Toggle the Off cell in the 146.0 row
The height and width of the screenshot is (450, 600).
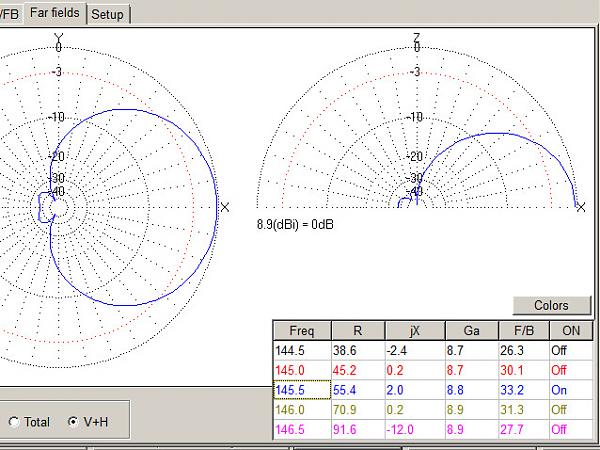[x=571, y=410]
